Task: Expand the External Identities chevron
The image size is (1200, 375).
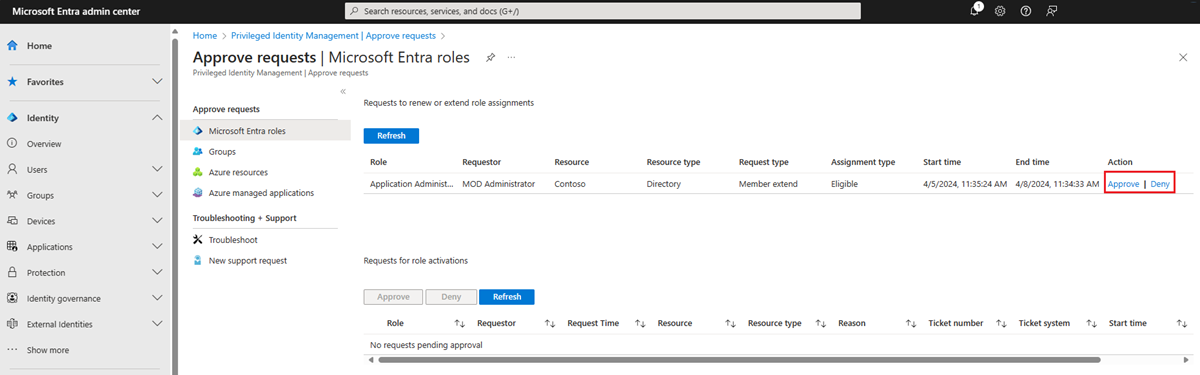Action: click(x=157, y=324)
